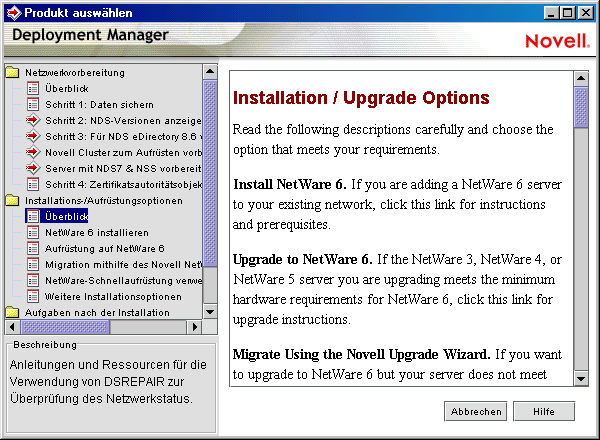Select Weitere Installationsoptionen
The image size is (600, 440).
pos(113,297)
